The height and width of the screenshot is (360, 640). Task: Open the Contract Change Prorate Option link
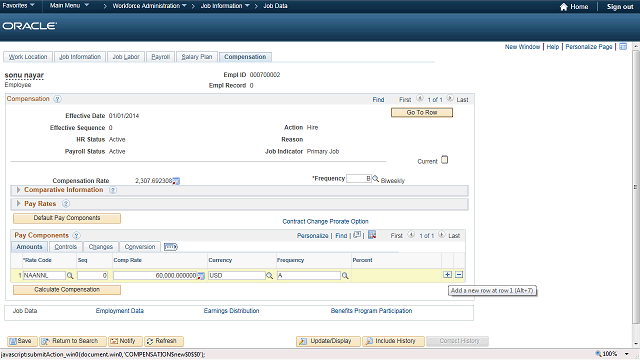pyautogui.click(x=325, y=221)
